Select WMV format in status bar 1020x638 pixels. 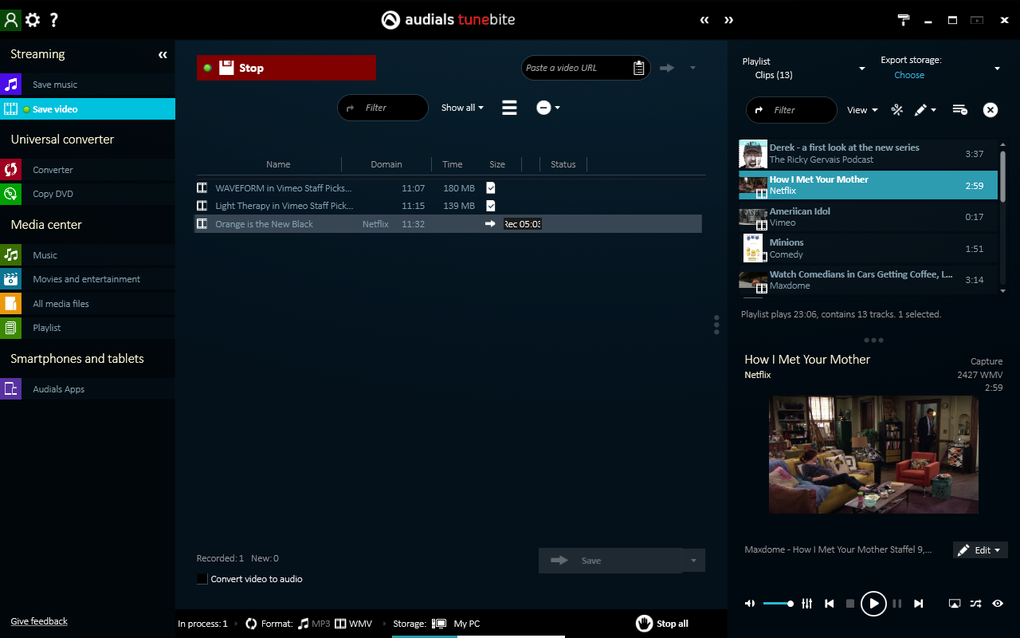353,624
